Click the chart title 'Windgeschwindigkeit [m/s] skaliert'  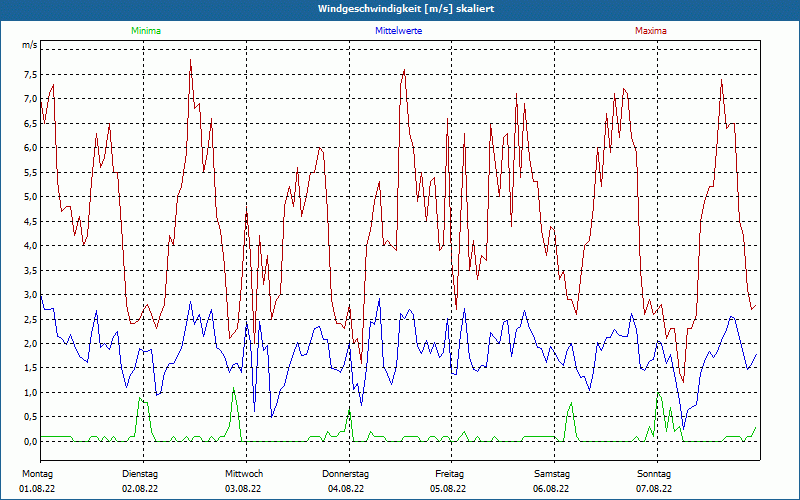pos(406,9)
